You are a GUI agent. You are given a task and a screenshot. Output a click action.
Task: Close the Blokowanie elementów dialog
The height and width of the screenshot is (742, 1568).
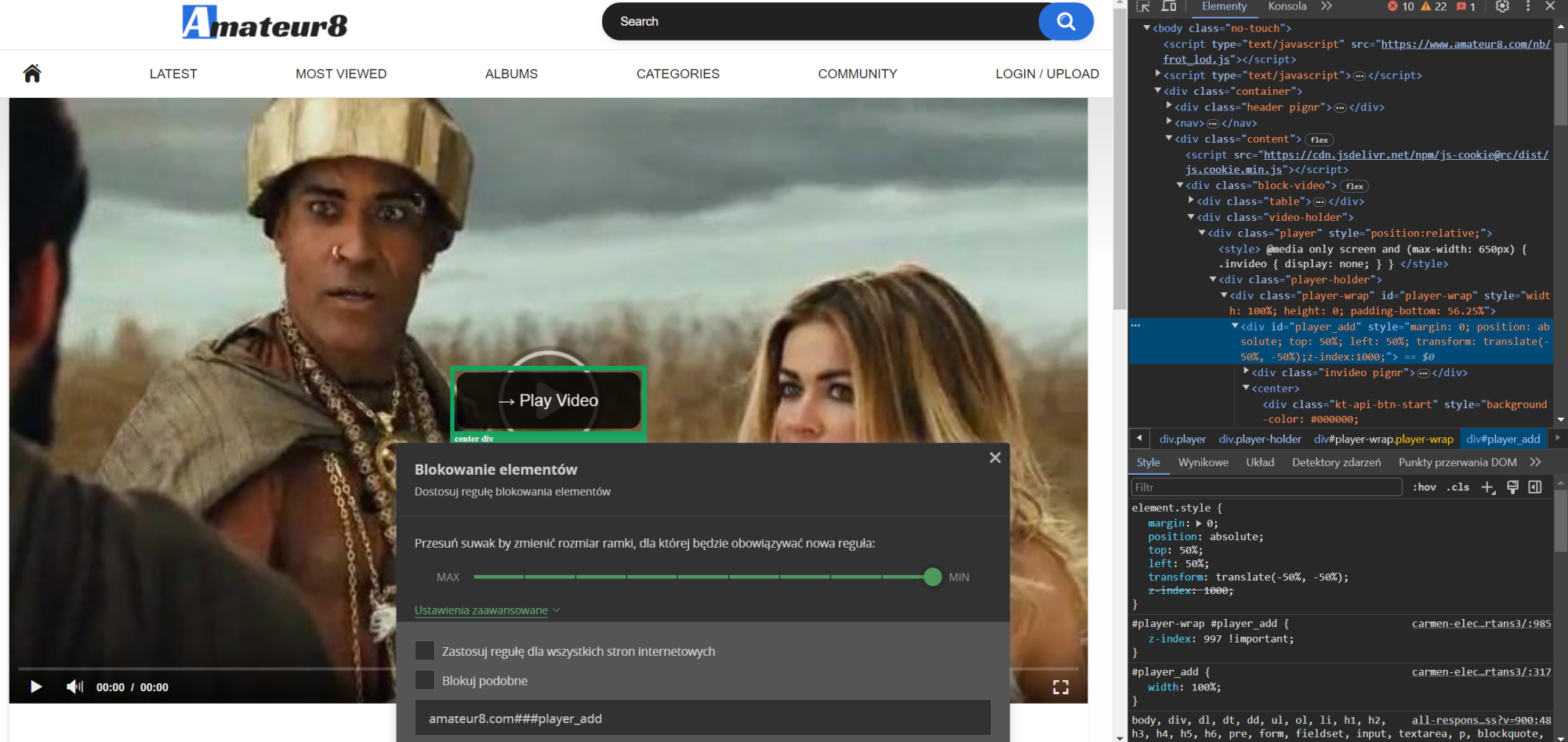click(995, 458)
